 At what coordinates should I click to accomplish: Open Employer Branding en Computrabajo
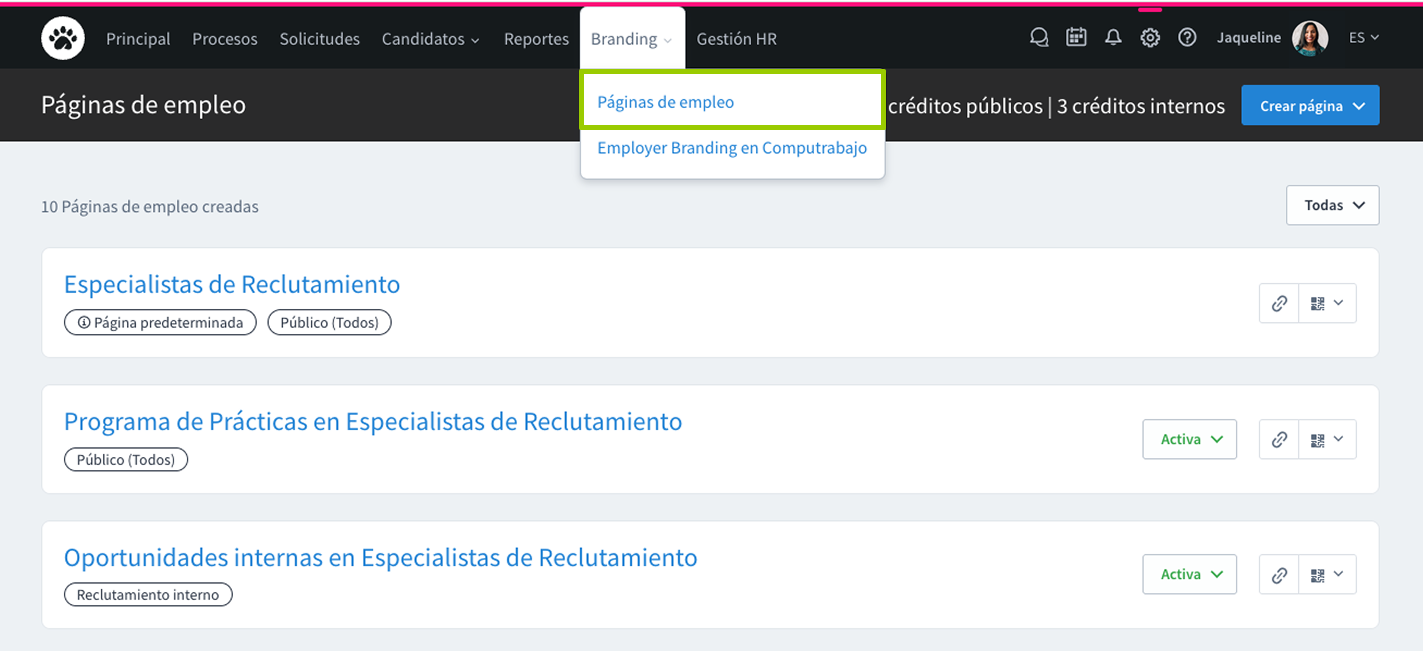click(732, 148)
